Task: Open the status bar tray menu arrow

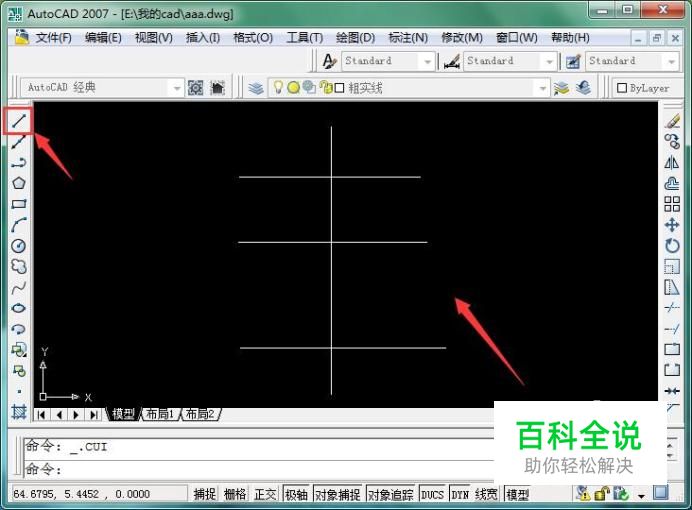Action: 641,496
